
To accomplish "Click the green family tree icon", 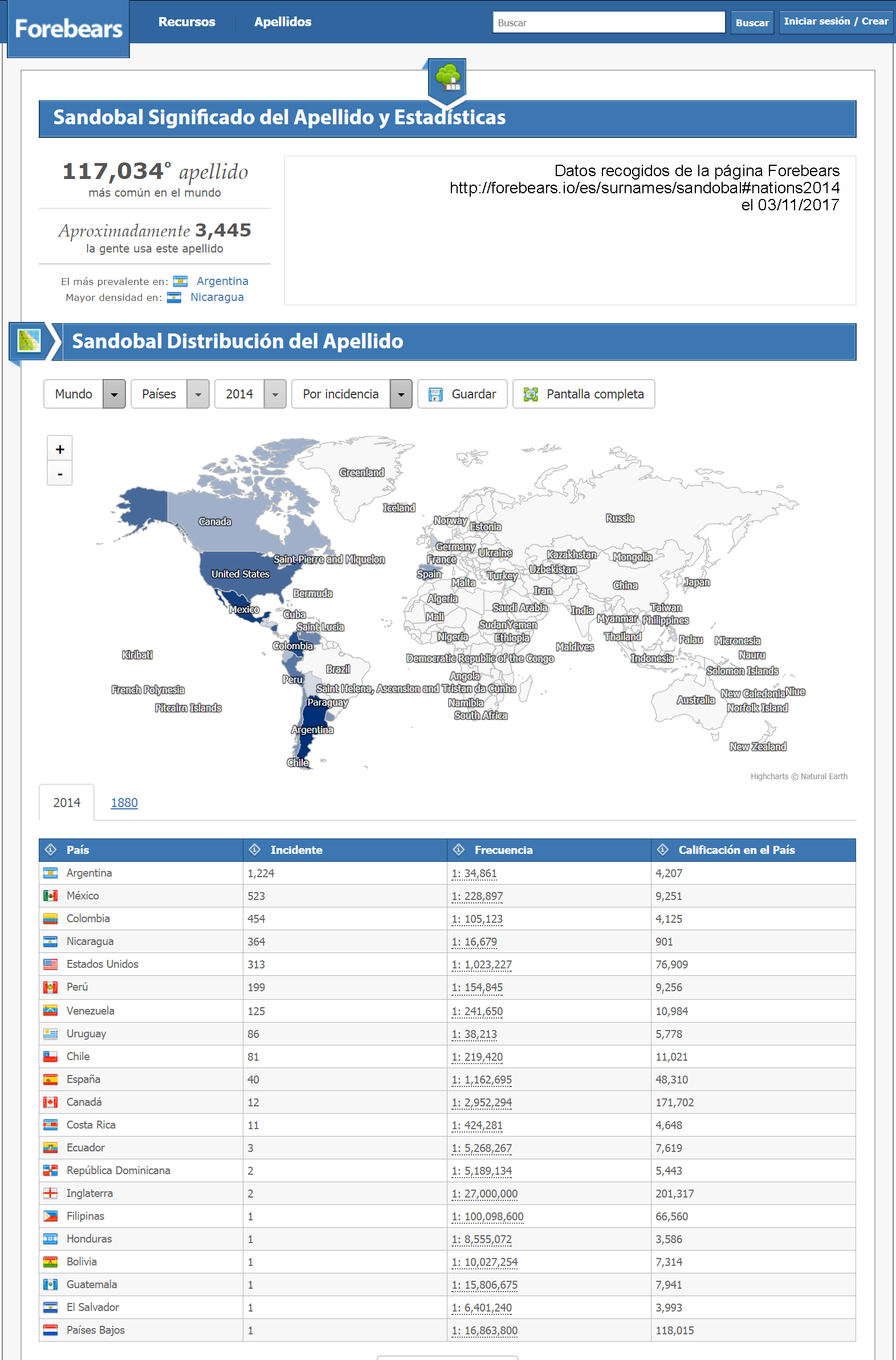I will 447,78.
